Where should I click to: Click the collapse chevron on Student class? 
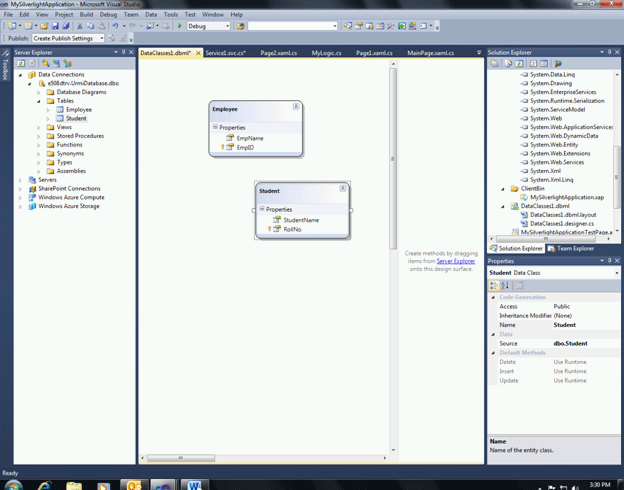click(x=343, y=188)
